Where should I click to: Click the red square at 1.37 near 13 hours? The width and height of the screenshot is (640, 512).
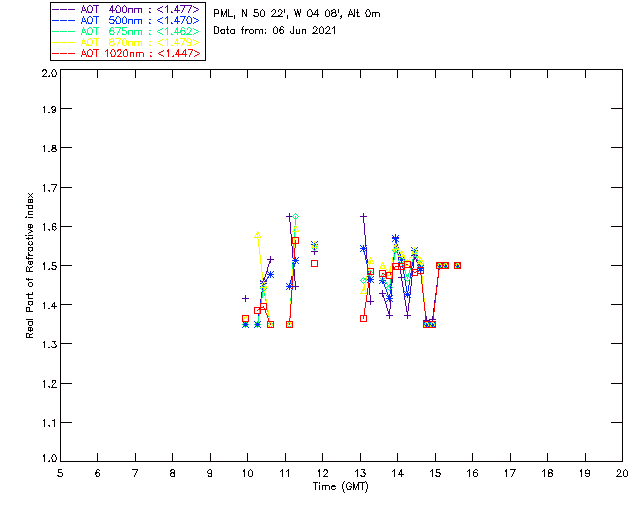point(363,318)
